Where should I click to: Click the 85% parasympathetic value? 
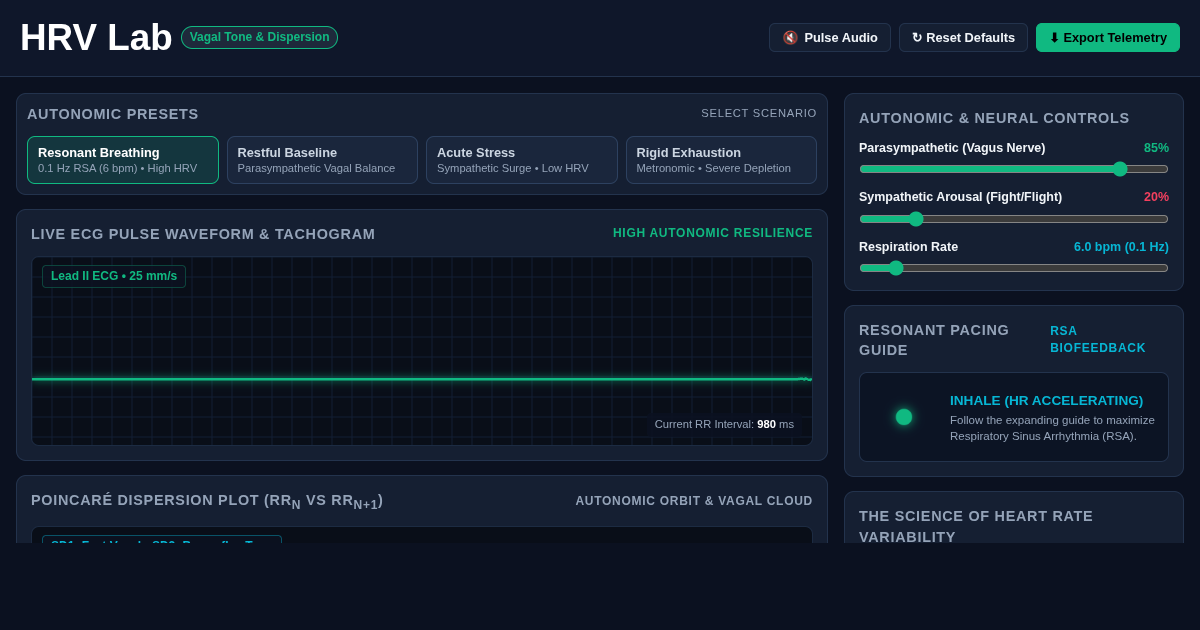[1156, 148]
